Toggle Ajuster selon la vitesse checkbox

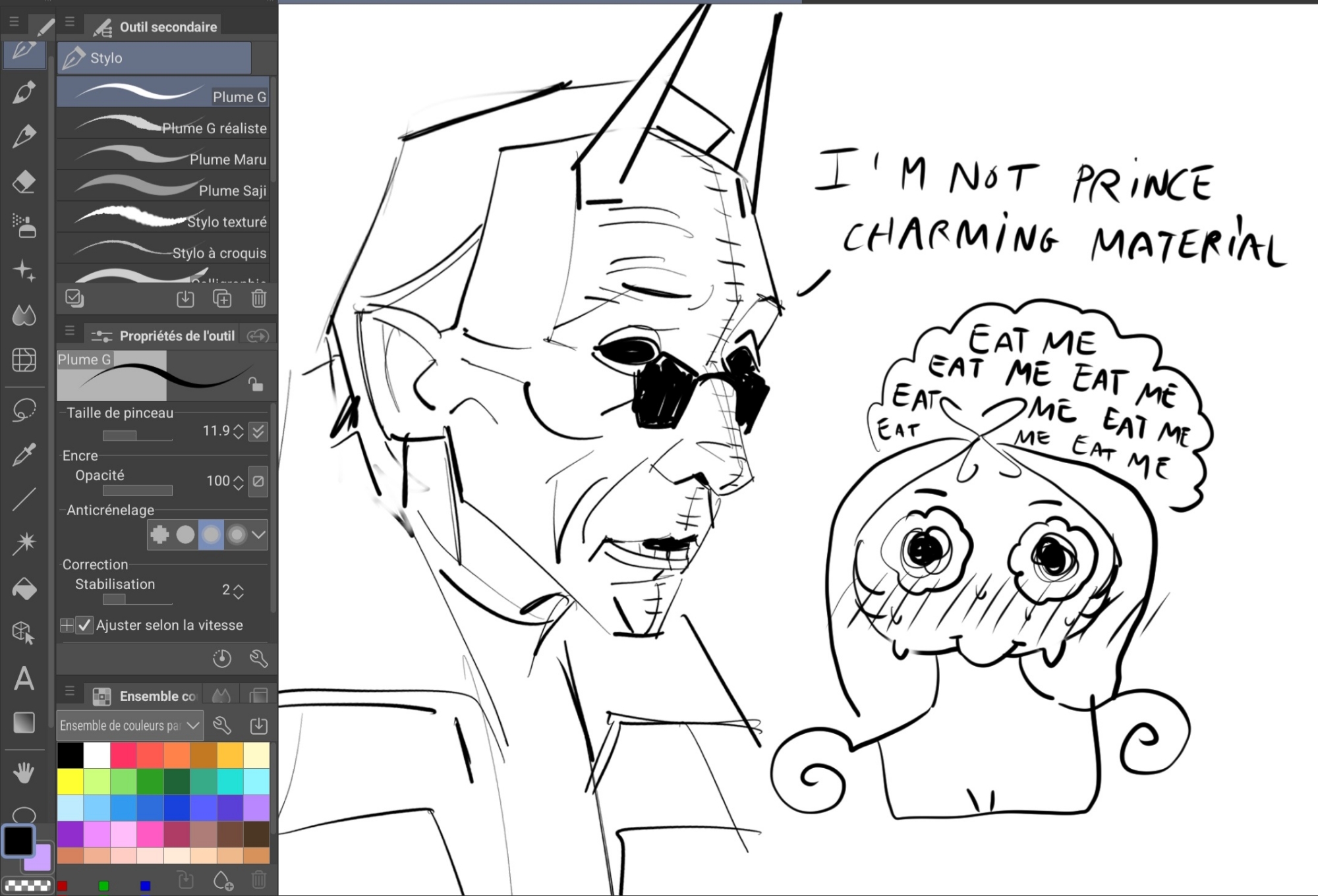tap(84, 625)
